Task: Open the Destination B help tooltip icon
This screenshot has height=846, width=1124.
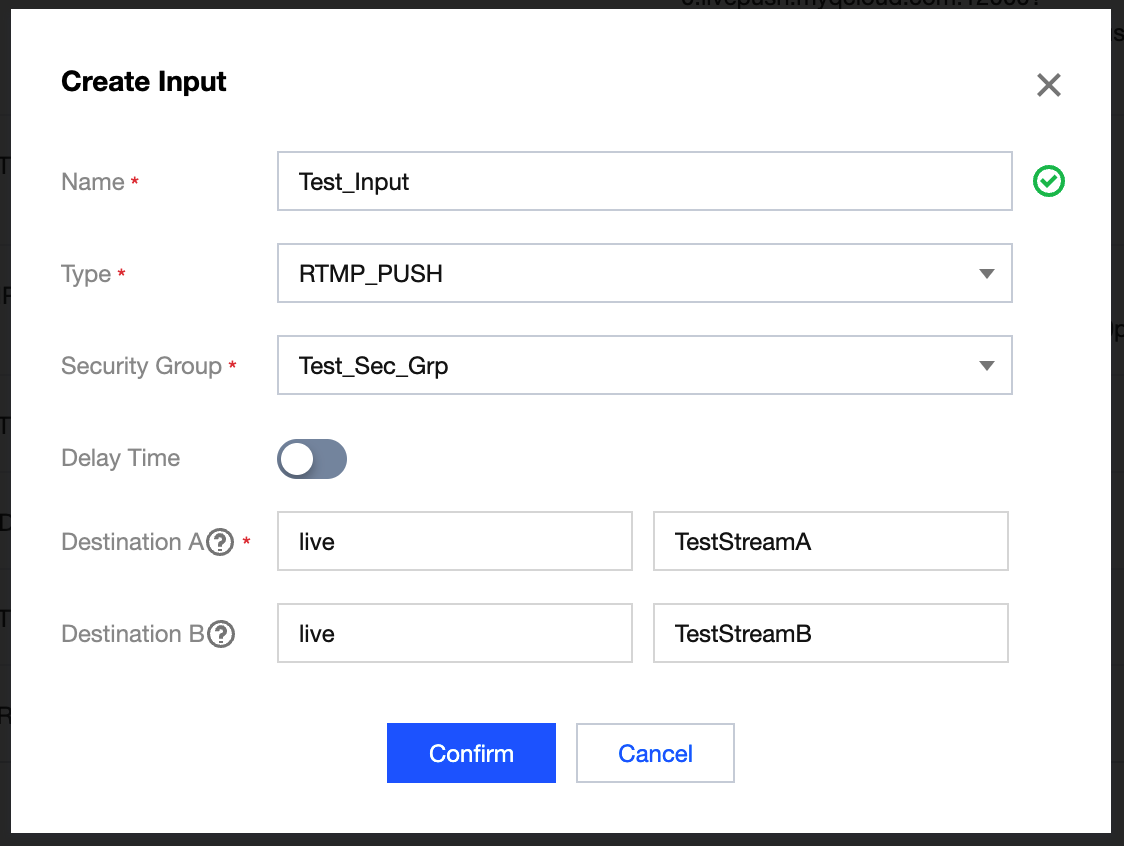Action: tap(220, 634)
